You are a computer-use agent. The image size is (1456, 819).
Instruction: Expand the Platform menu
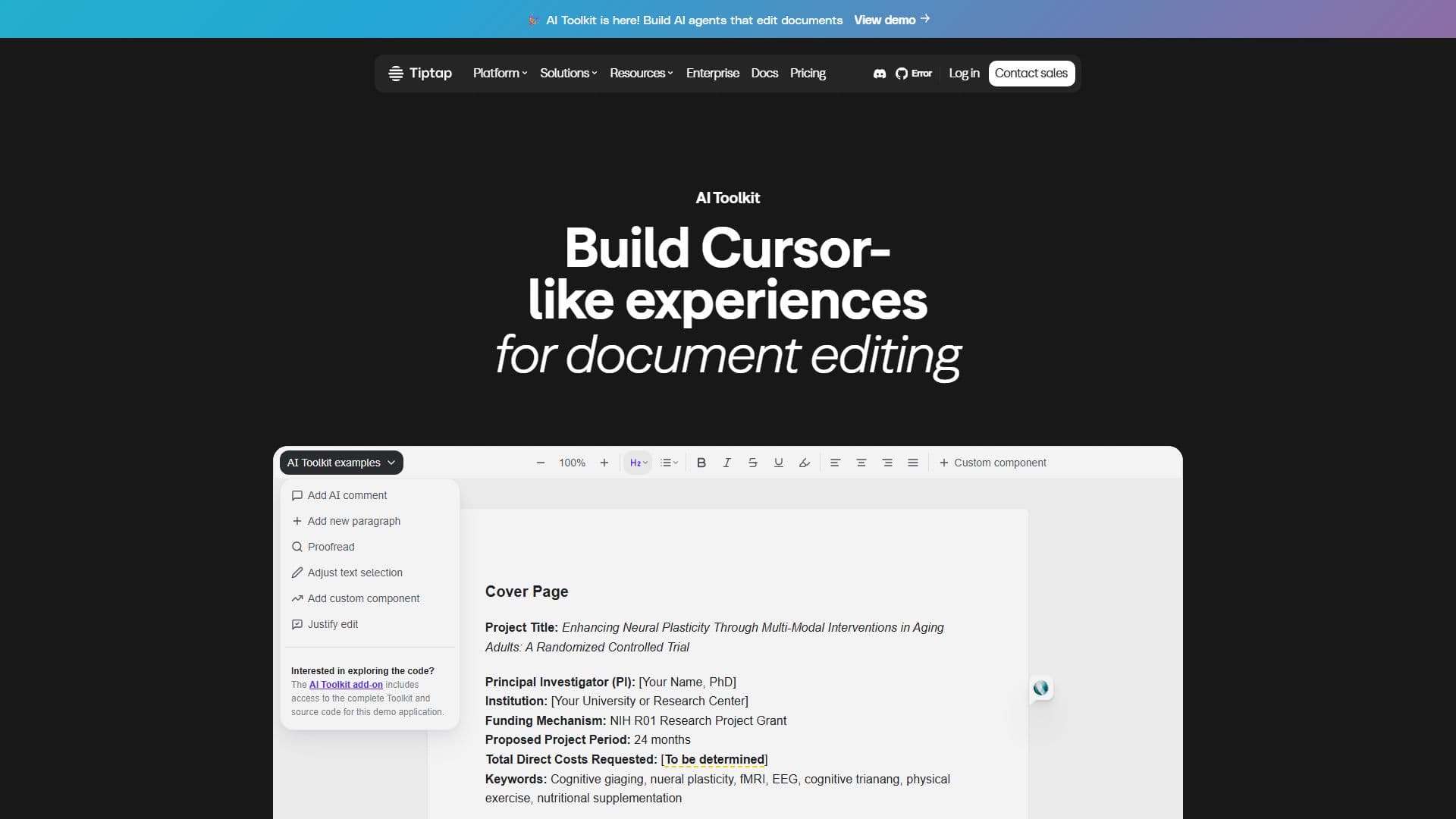pyautogui.click(x=500, y=74)
